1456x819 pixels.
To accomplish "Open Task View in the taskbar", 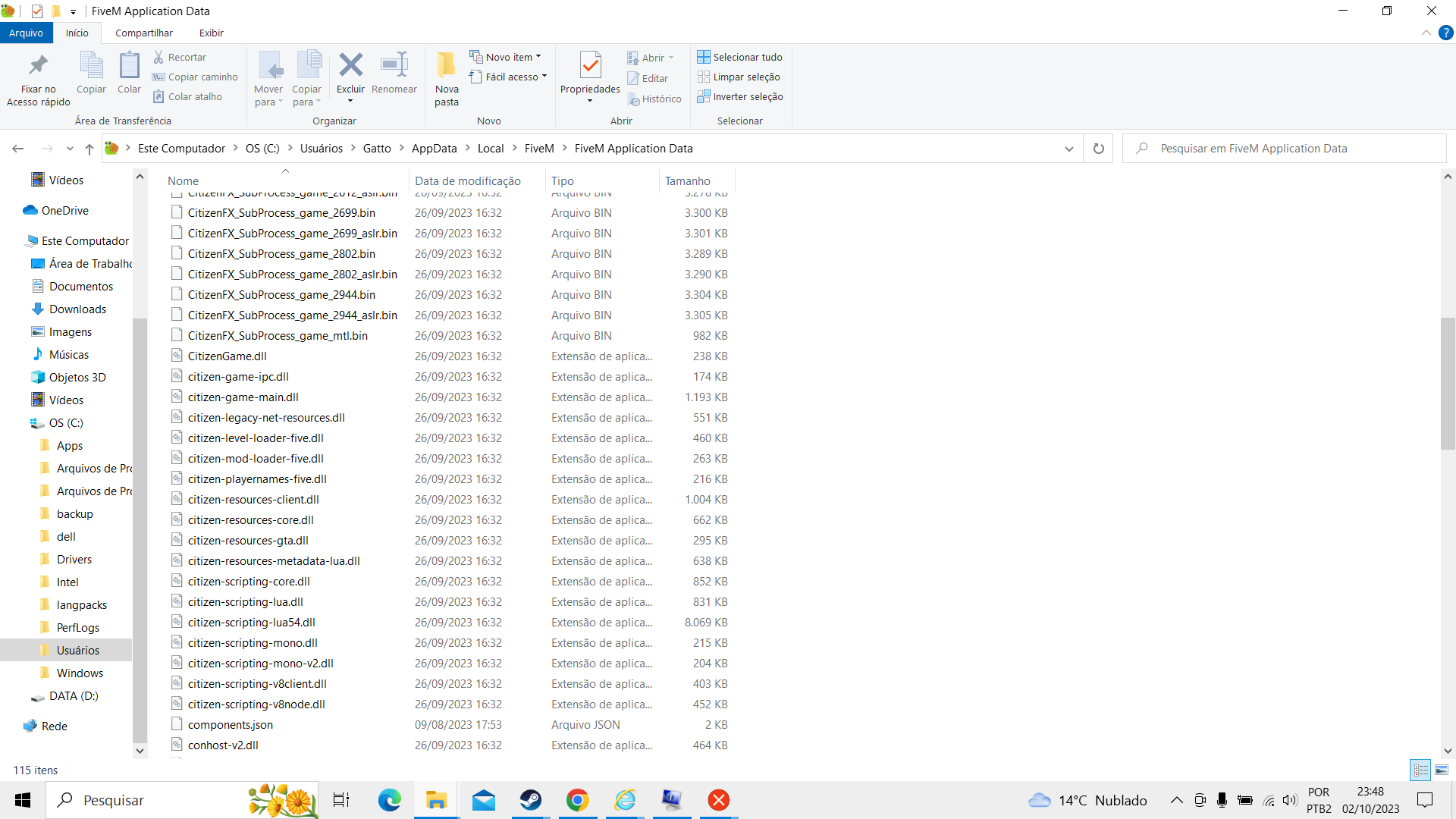I will pos(341,800).
